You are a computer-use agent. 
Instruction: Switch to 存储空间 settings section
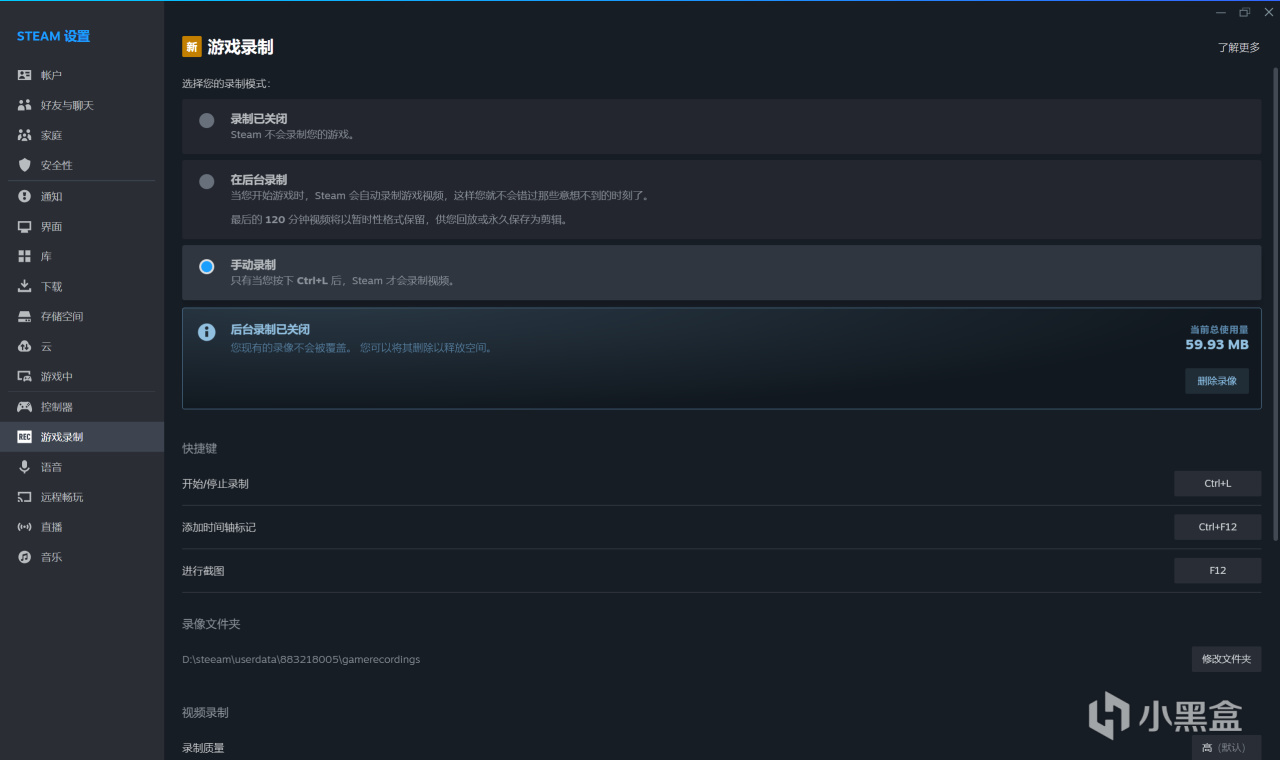pyautogui.click(x=82, y=316)
